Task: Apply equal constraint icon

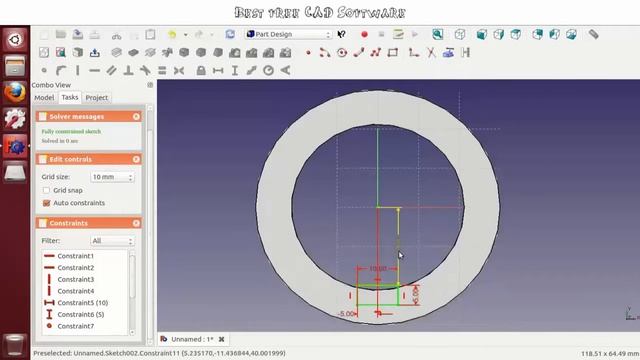Action: (x=162, y=71)
